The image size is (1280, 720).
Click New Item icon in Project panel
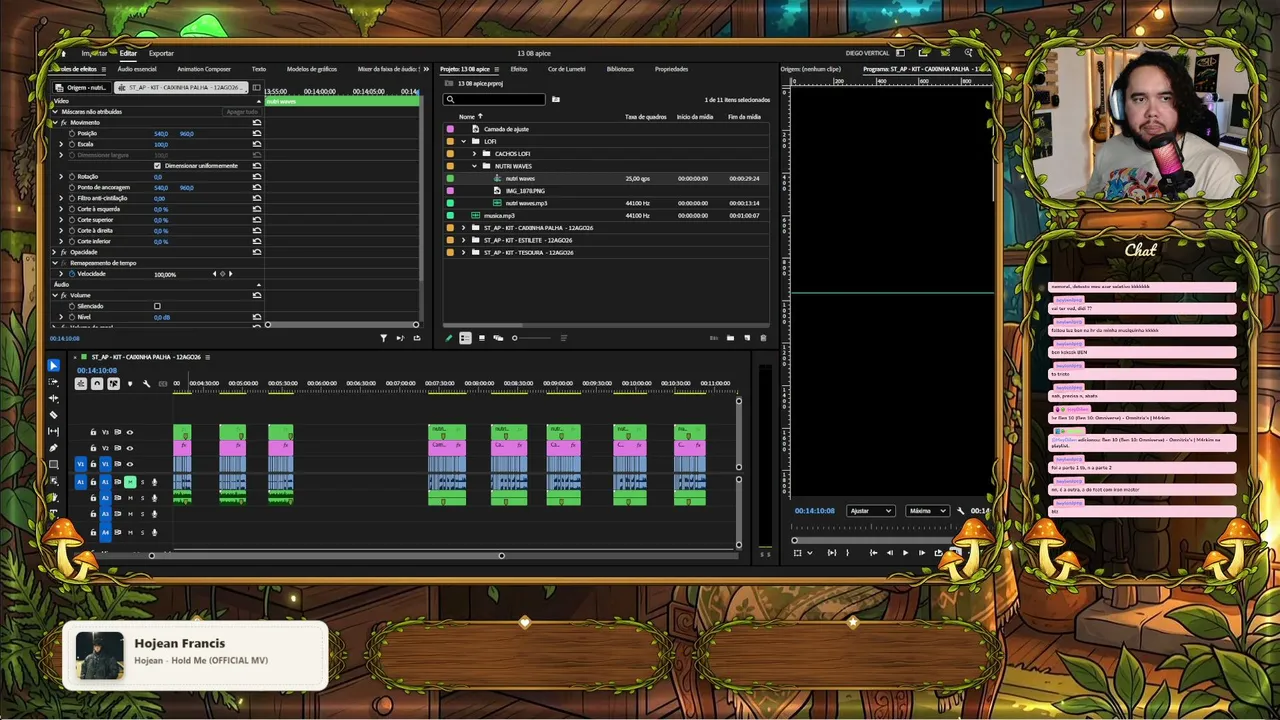tap(747, 338)
